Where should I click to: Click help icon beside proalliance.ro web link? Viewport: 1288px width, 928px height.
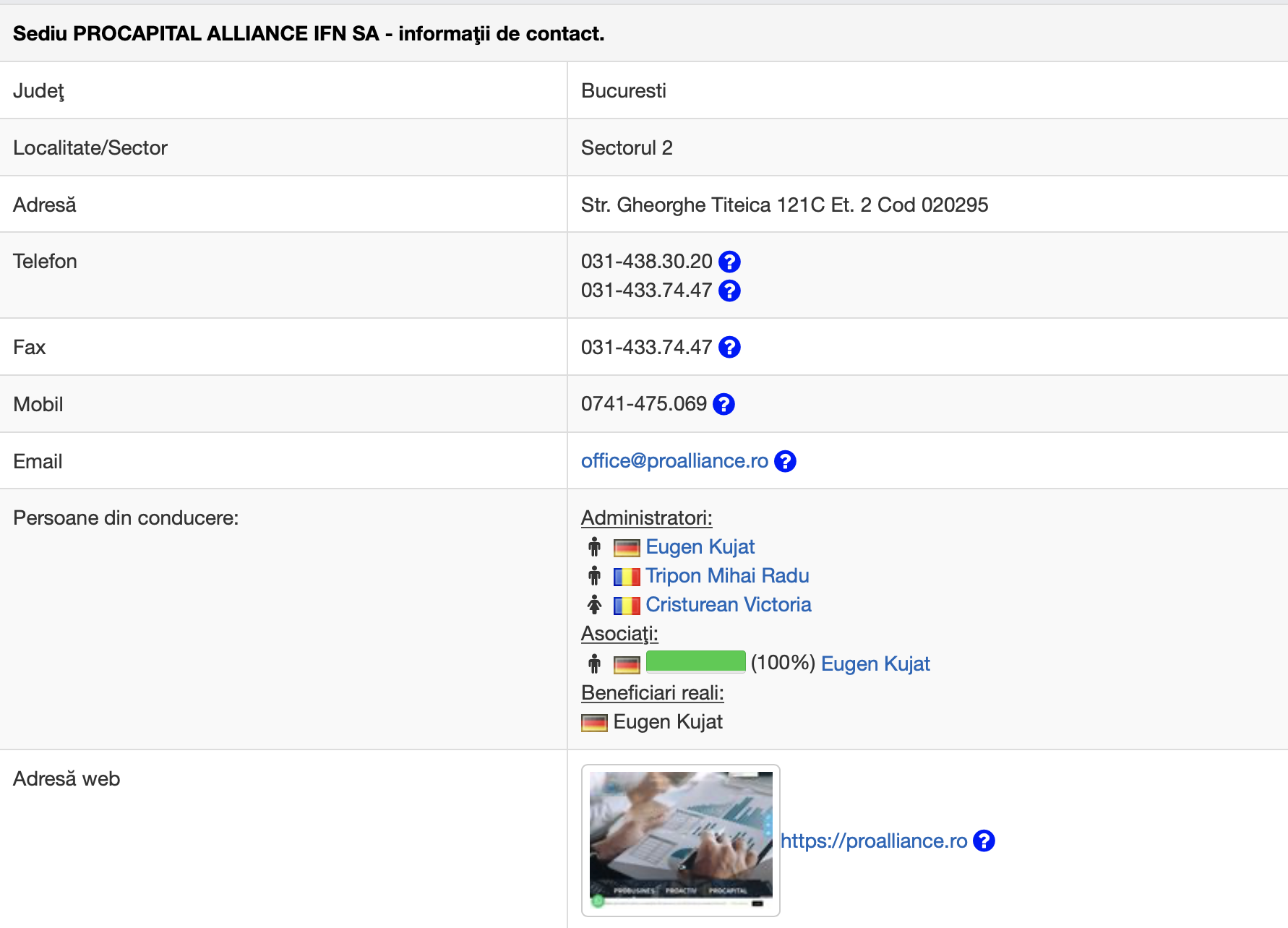[984, 841]
